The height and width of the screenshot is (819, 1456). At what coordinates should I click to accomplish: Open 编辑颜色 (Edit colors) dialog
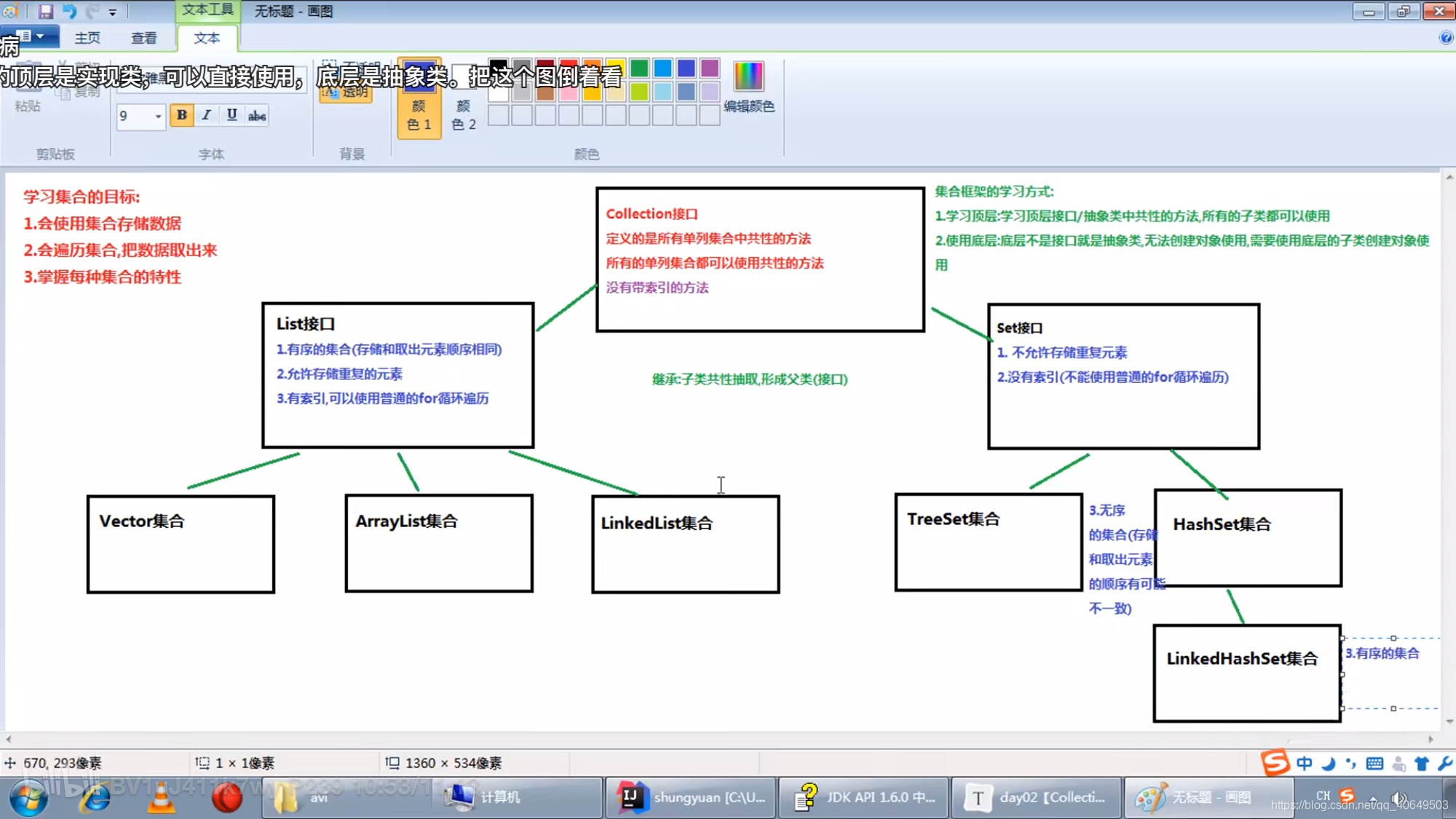click(x=749, y=87)
